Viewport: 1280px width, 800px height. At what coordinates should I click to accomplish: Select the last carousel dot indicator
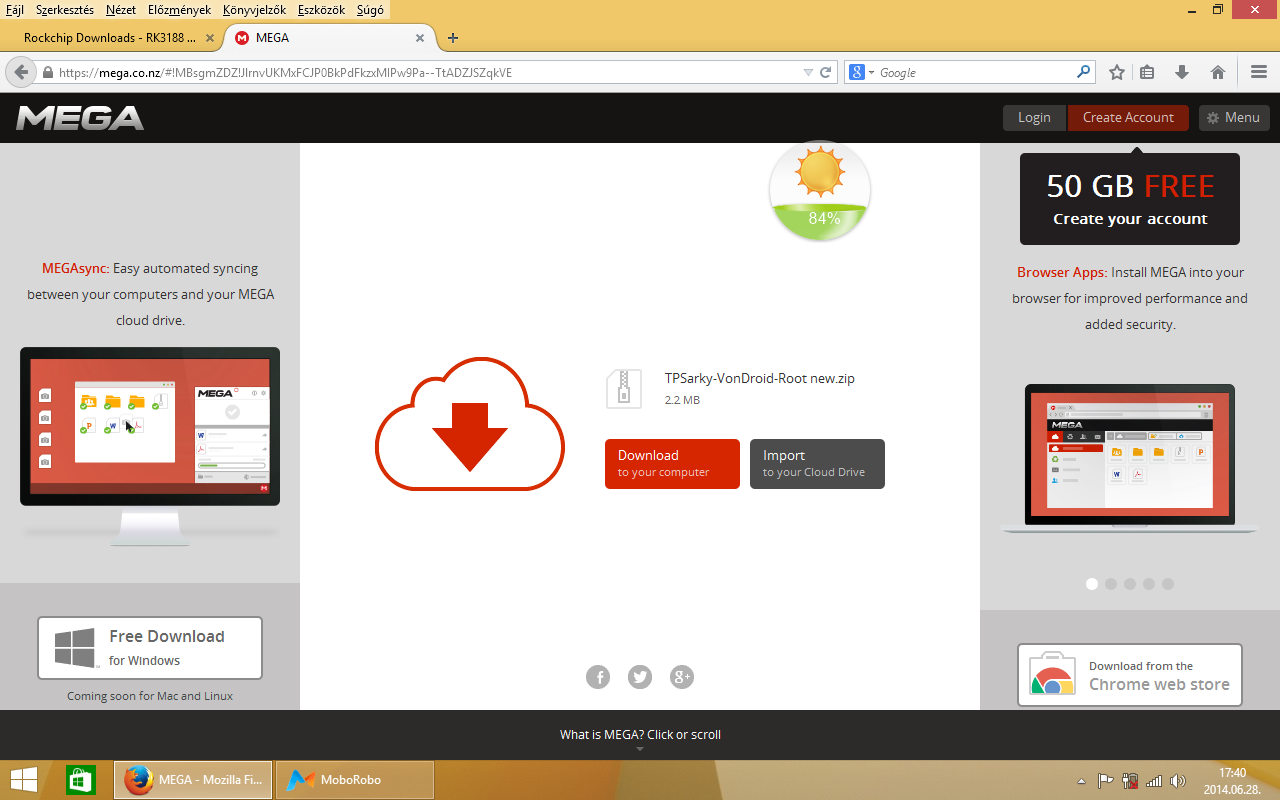1168,584
